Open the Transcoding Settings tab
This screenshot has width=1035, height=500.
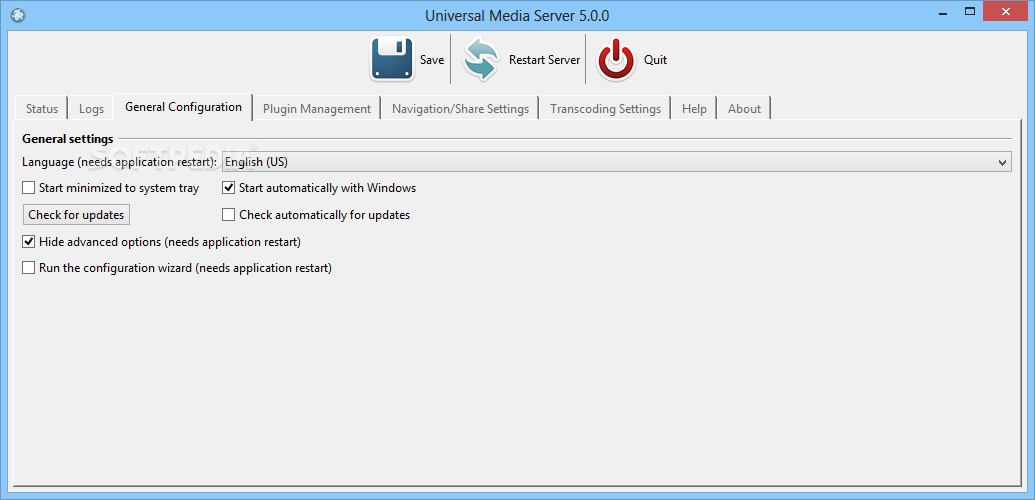605,109
